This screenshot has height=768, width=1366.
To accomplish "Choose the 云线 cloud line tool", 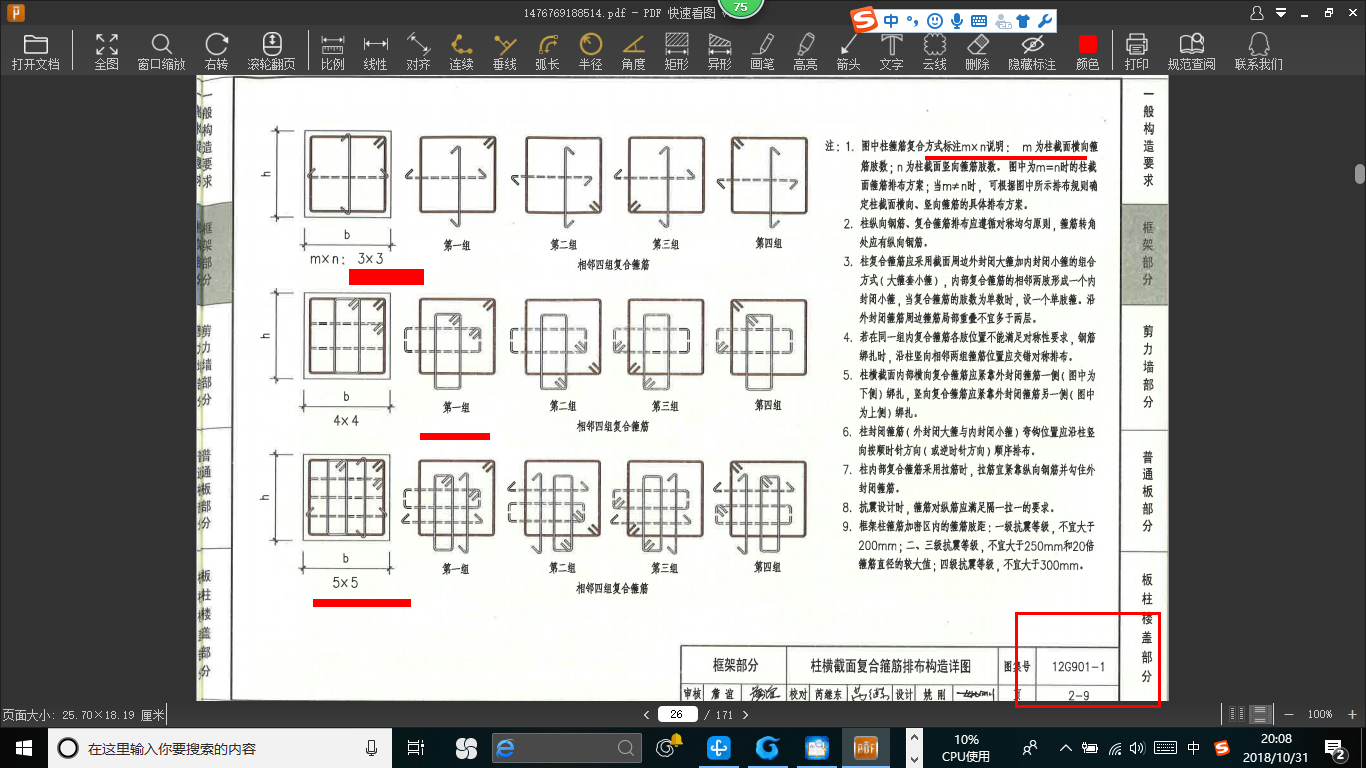I will (934, 51).
